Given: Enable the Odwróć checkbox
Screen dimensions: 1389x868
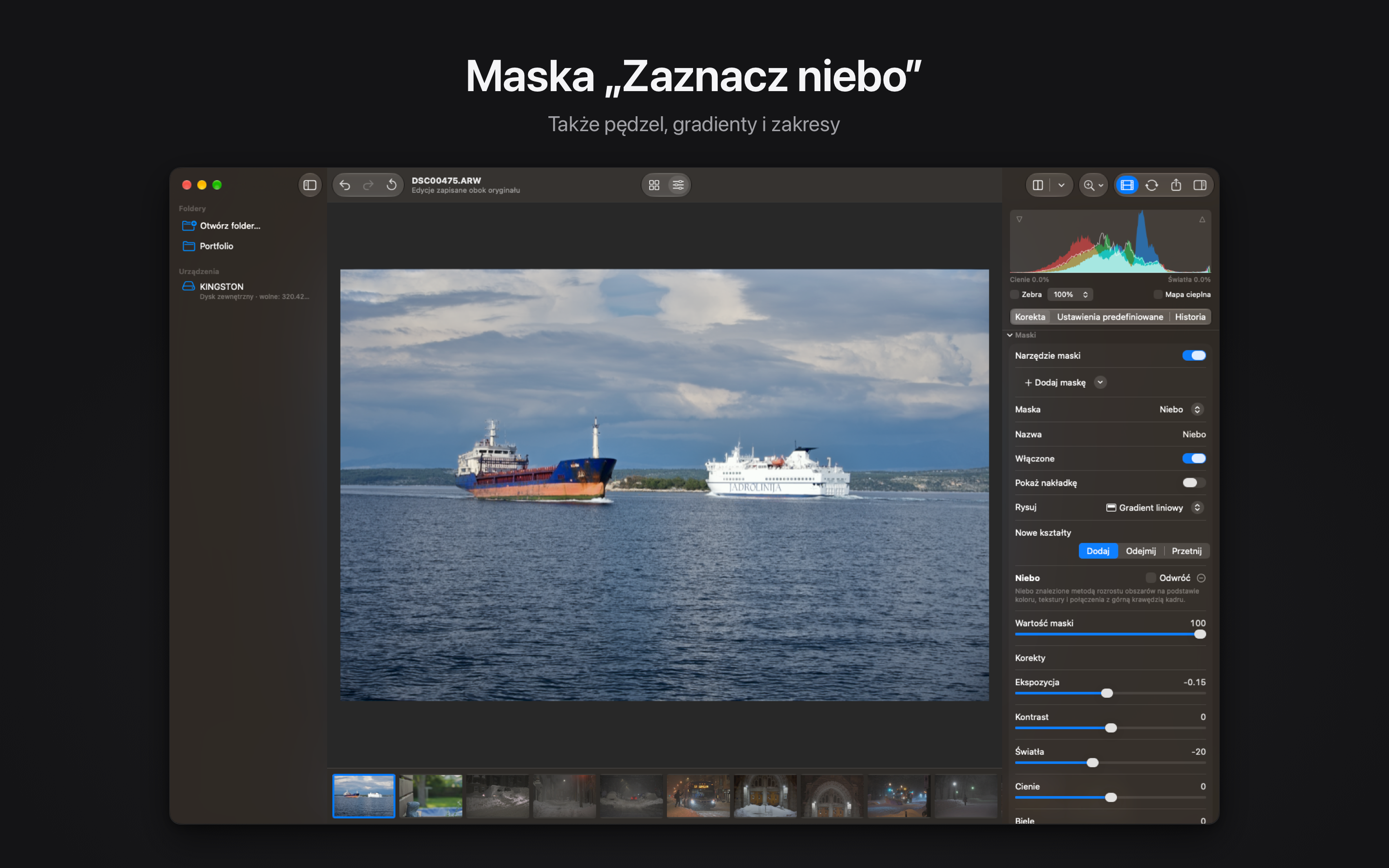Looking at the screenshot, I should click(x=1151, y=578).
